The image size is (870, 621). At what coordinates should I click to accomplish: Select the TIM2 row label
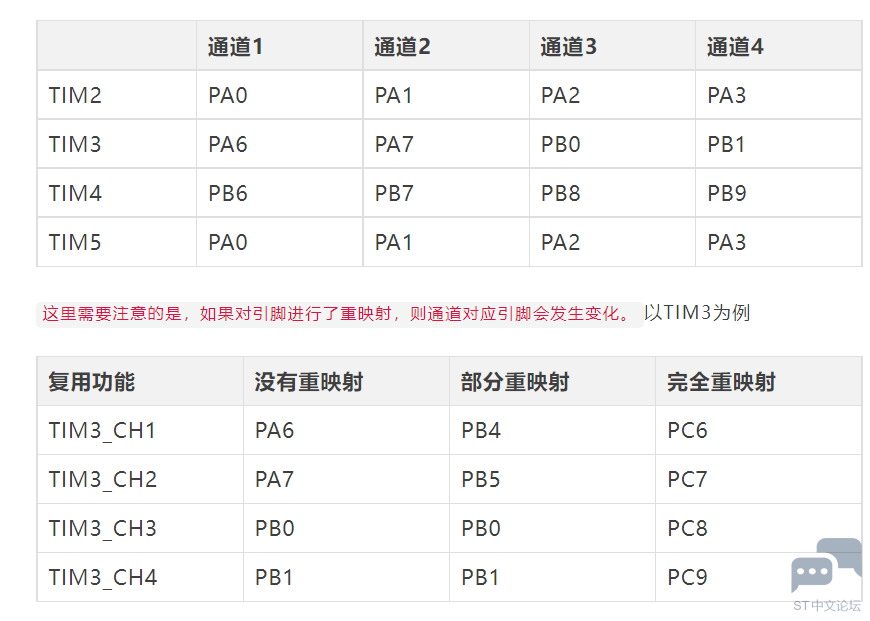coord(75,96)
